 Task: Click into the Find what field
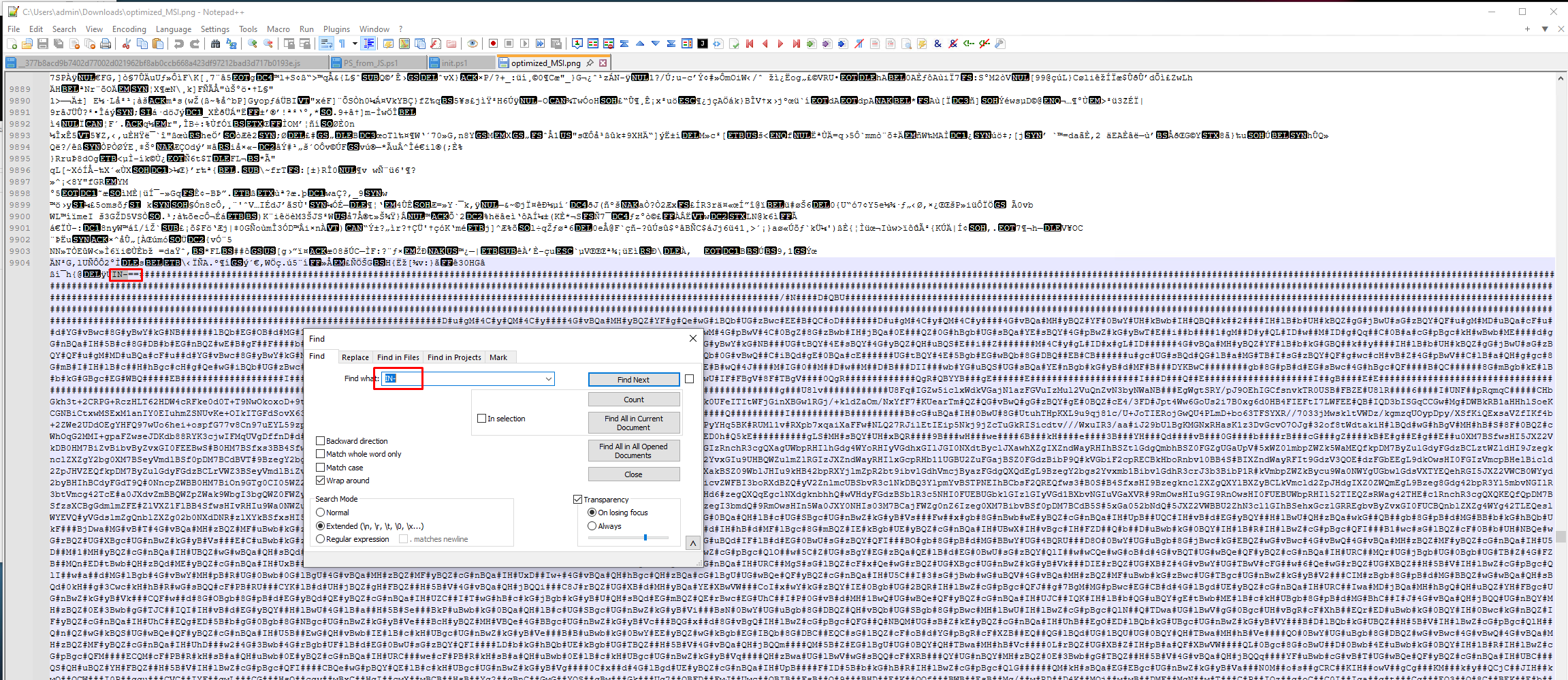click(468, 379)
